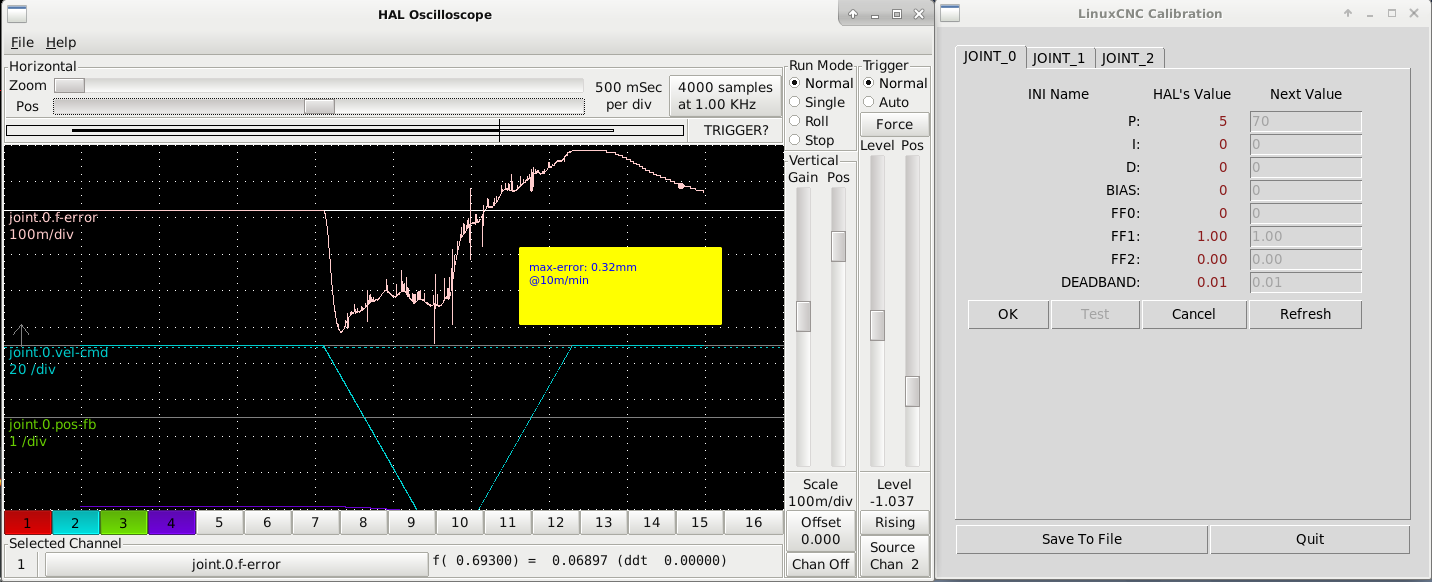Select channel 15
This screenshot has height=582, width=1432.
coord(700,522)
